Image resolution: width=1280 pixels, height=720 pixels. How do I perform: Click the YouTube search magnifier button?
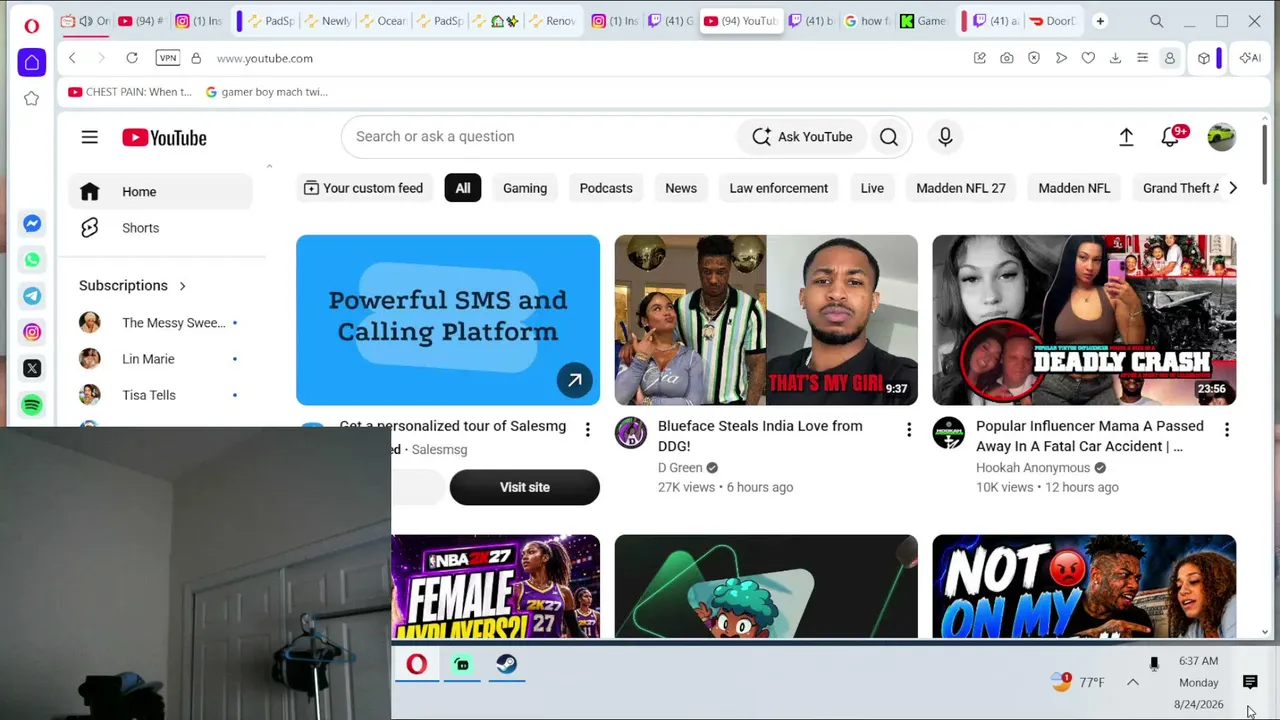[889, 137]
